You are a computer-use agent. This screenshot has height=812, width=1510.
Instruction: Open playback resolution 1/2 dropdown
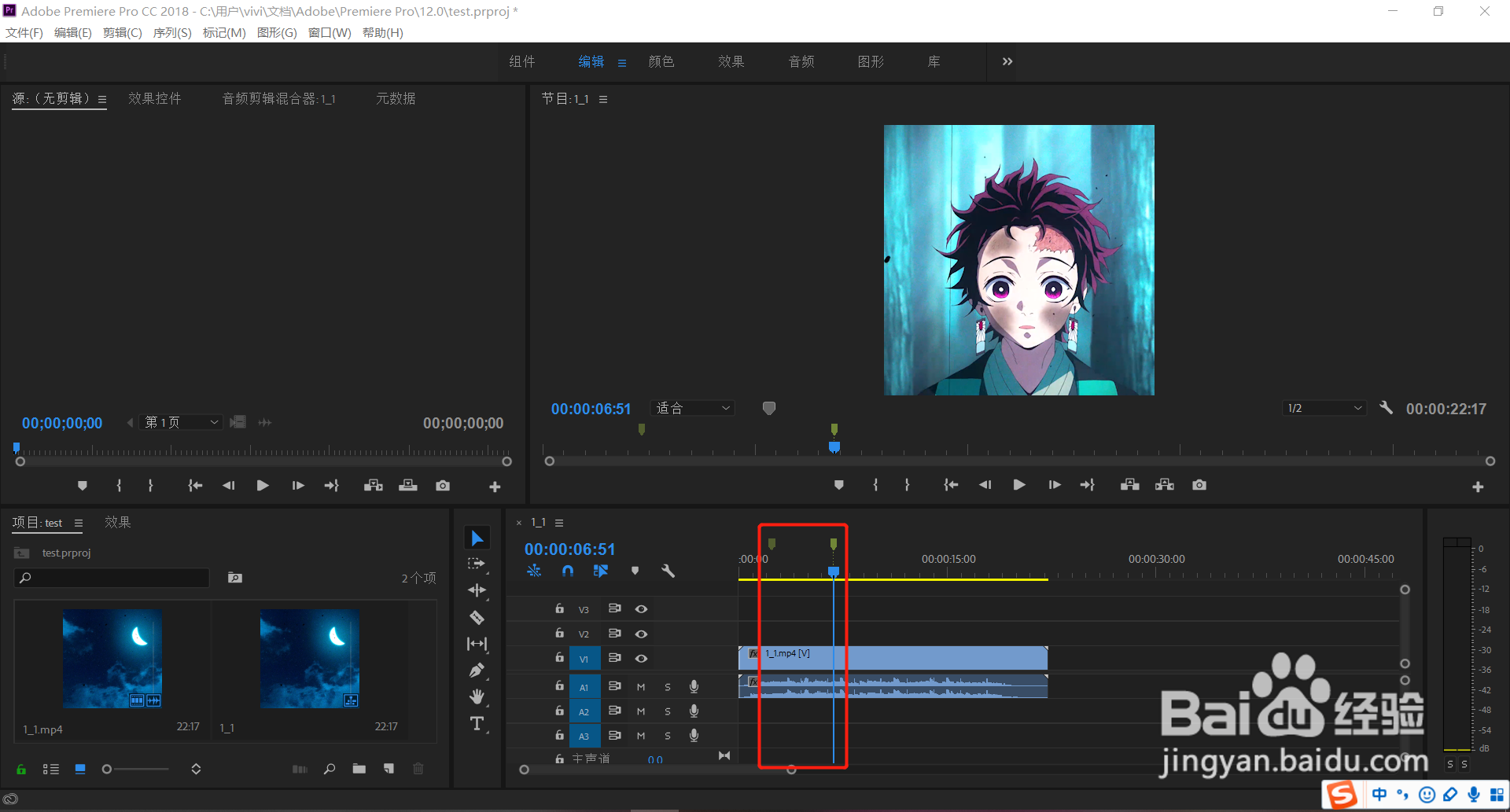click(x=1324, y=408)
